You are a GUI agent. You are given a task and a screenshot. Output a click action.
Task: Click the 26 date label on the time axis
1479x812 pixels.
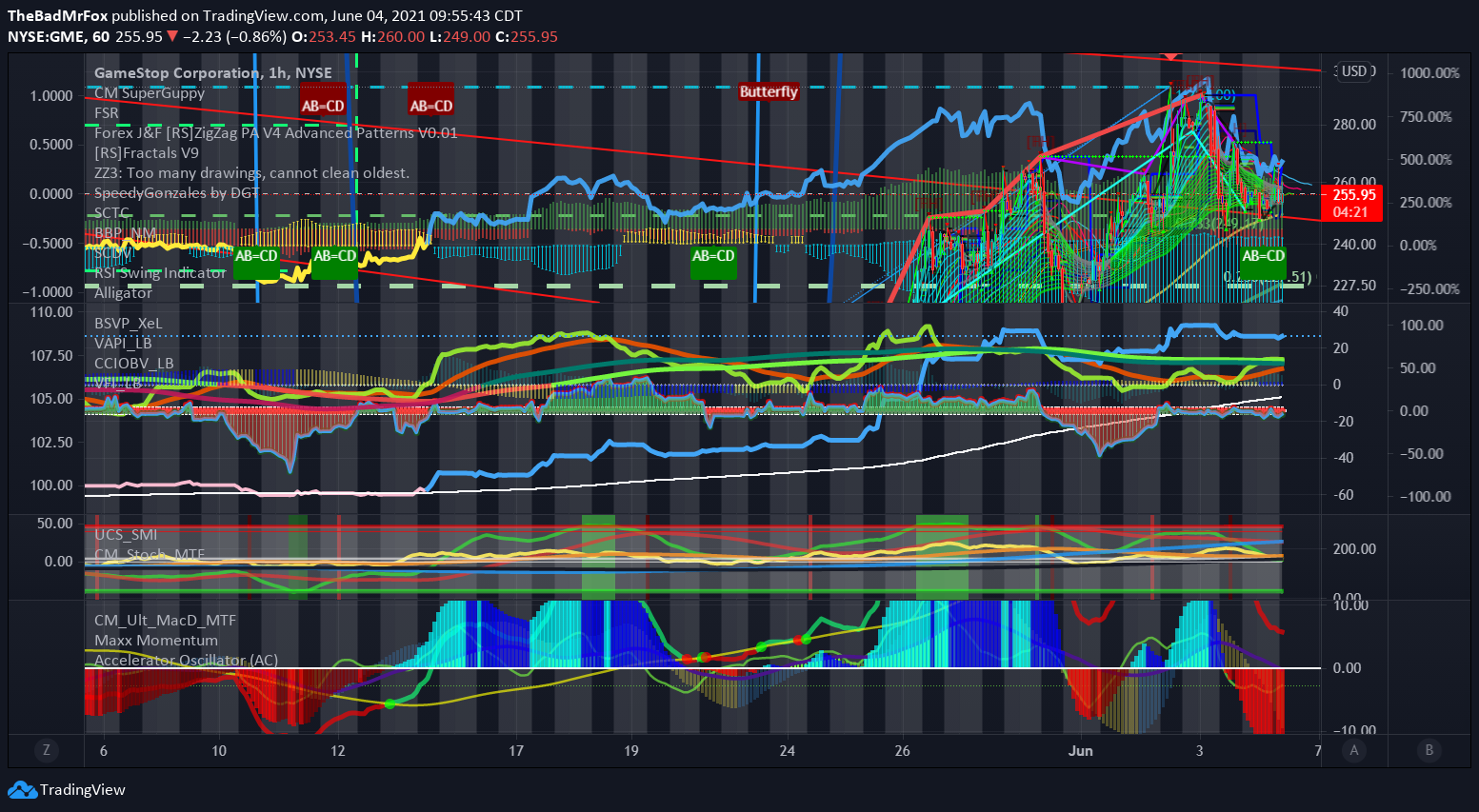coord(903,751)
